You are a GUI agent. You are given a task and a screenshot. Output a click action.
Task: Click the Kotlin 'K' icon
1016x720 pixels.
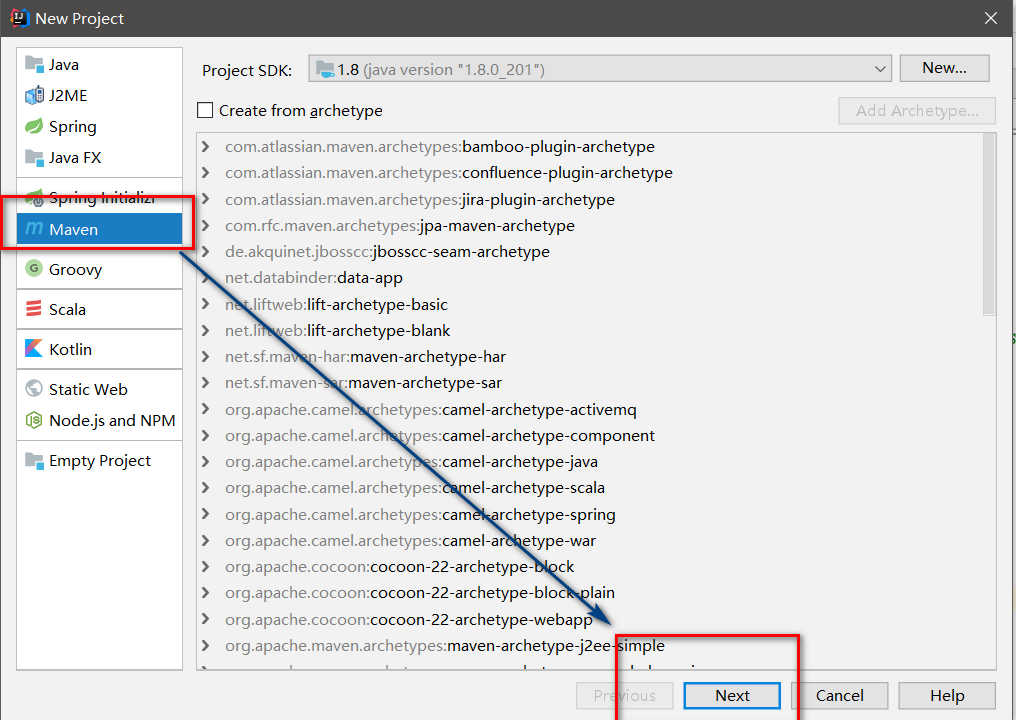click(x=34, y=349)
